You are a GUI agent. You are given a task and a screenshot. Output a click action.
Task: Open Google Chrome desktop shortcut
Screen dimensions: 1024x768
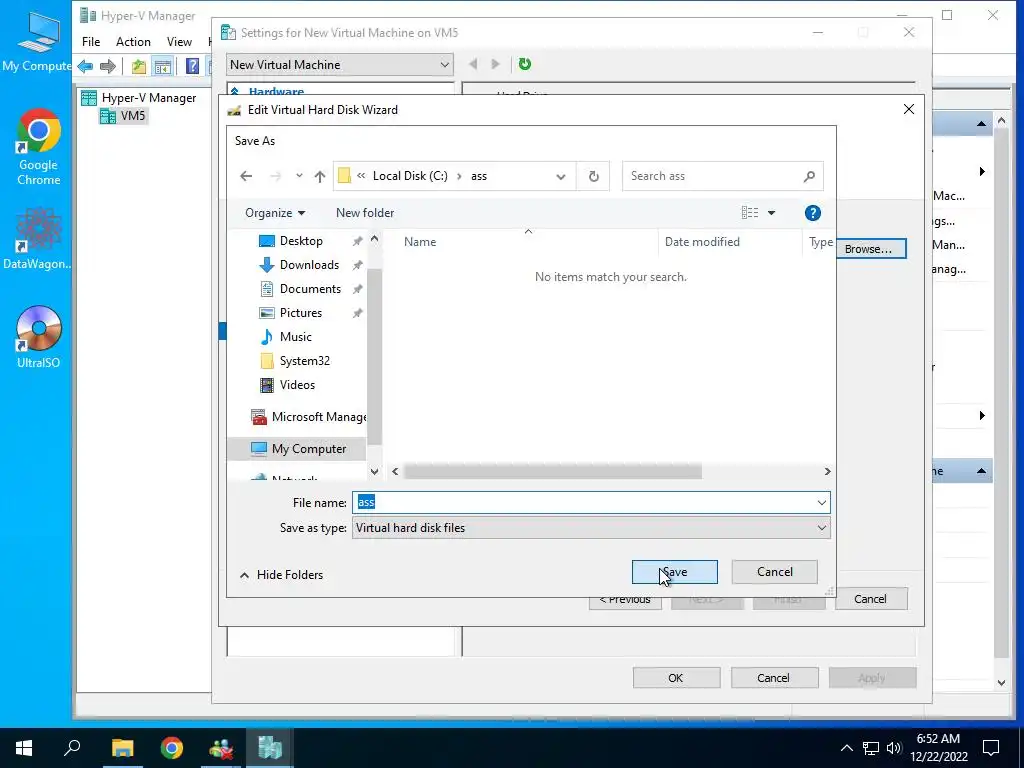tap(39, 148)
